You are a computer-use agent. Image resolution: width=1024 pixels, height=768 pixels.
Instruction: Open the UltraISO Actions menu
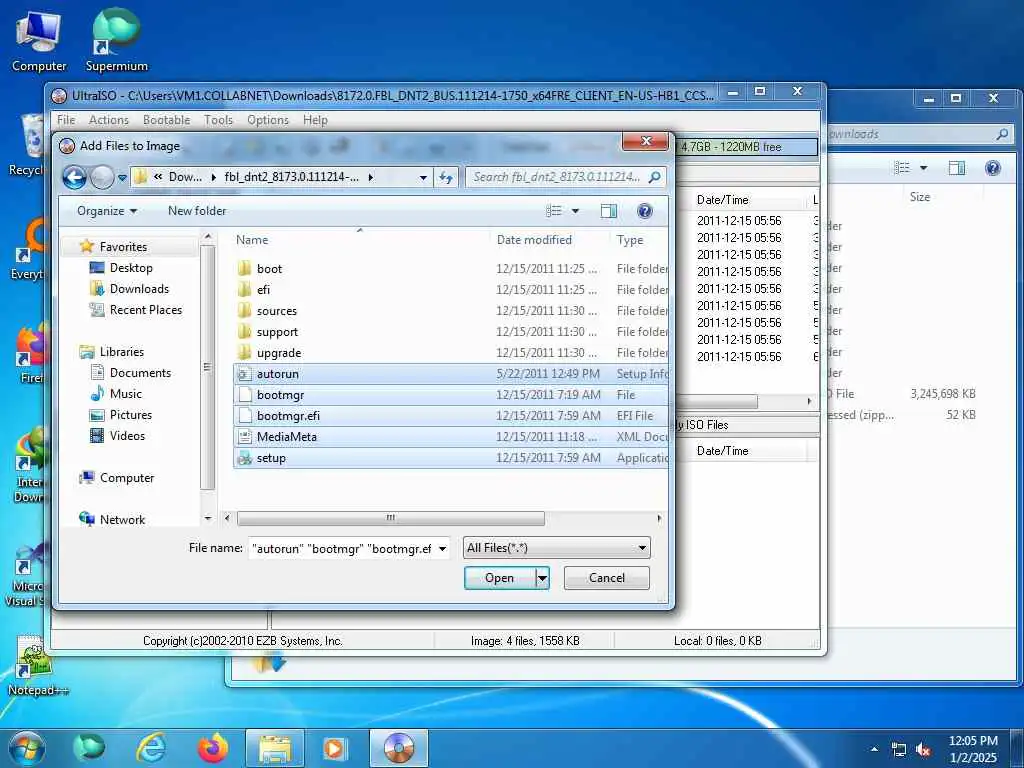coord(108,120)
